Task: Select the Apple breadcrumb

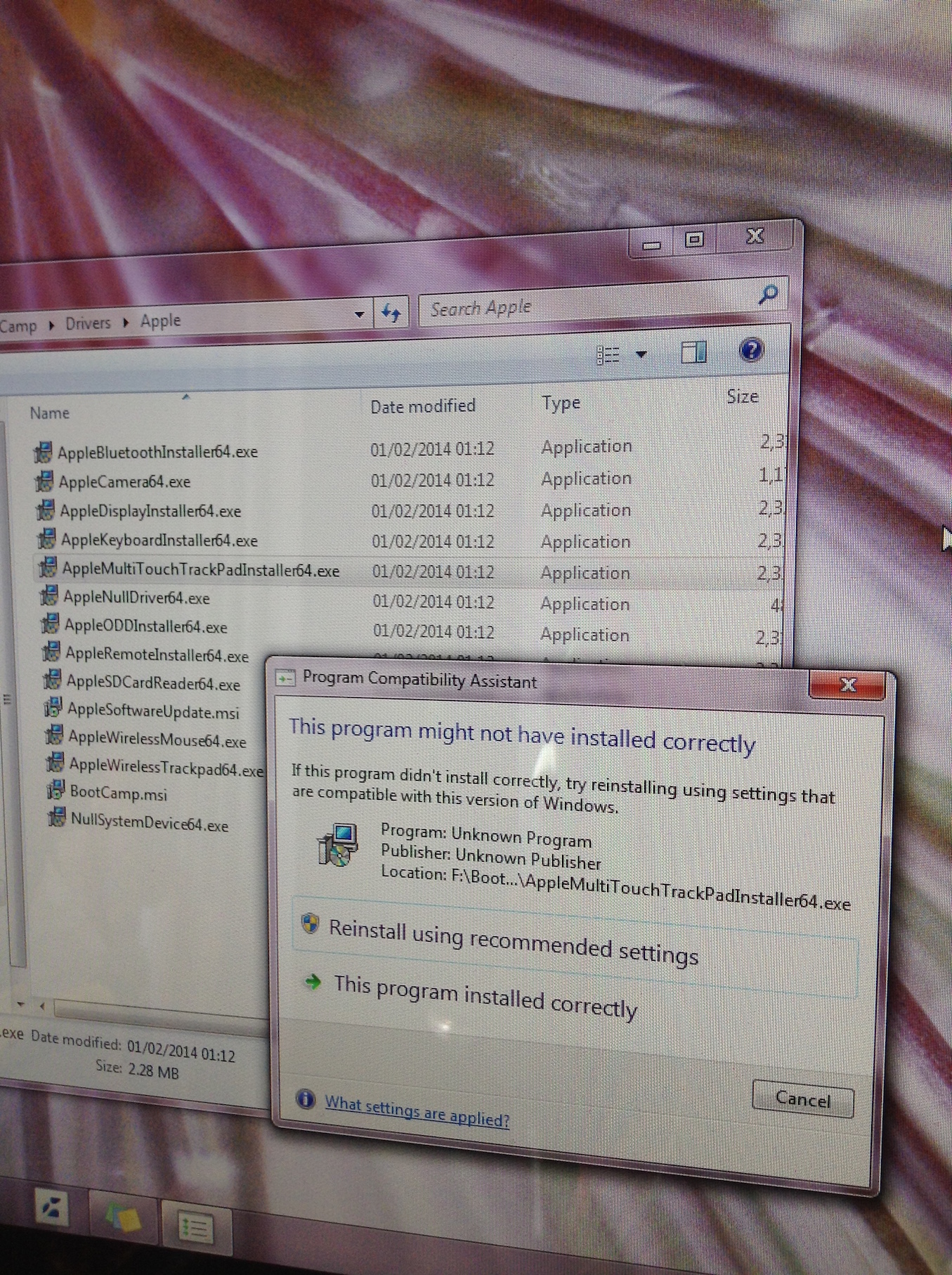Action: pyautogui.click(x=160, y=321)
